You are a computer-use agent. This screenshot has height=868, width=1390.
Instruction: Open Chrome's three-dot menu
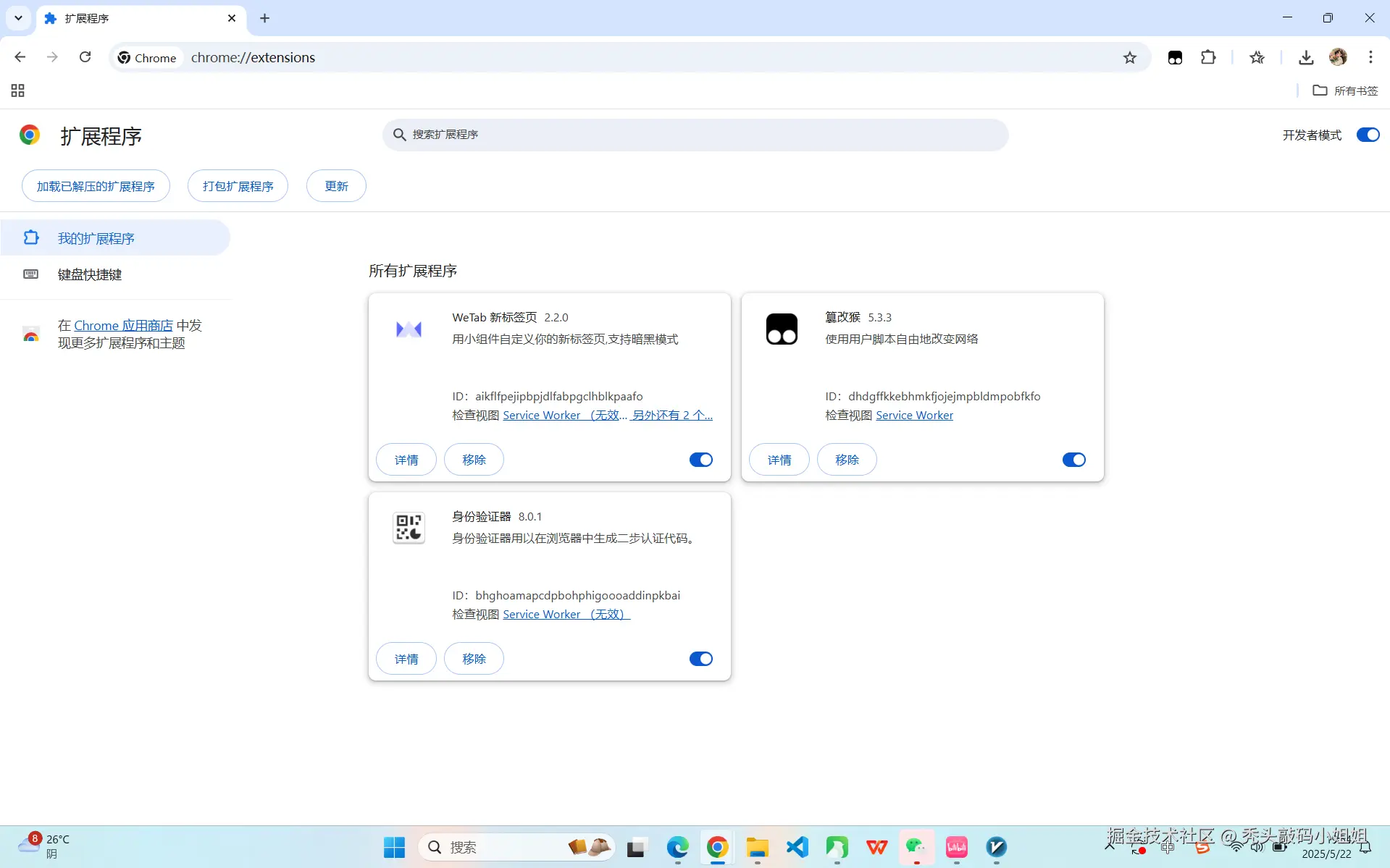click(1370, 57)
